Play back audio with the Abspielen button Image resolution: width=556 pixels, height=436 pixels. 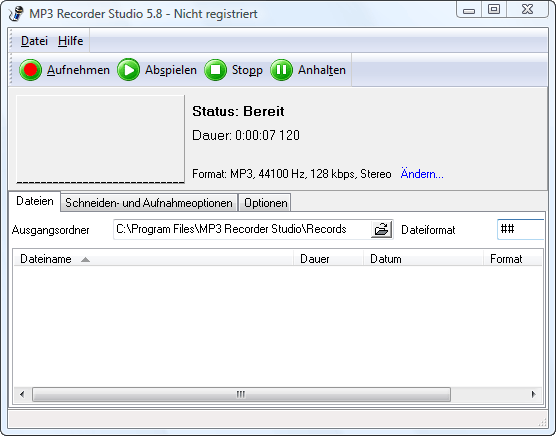[157, 70]
